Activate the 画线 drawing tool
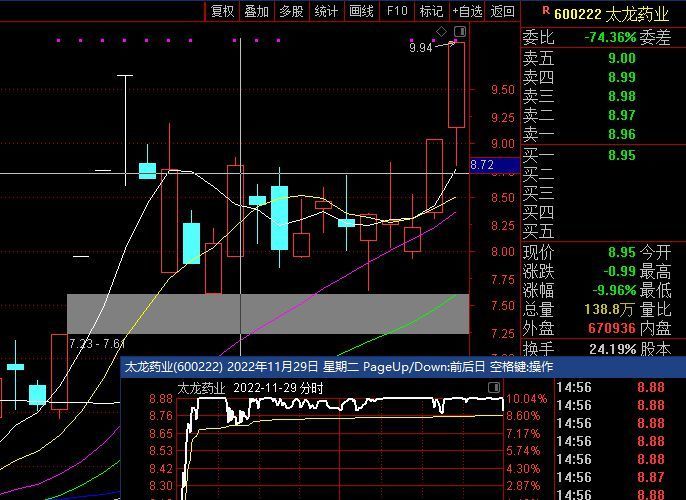Screen dimensions: 686x500 361,11
